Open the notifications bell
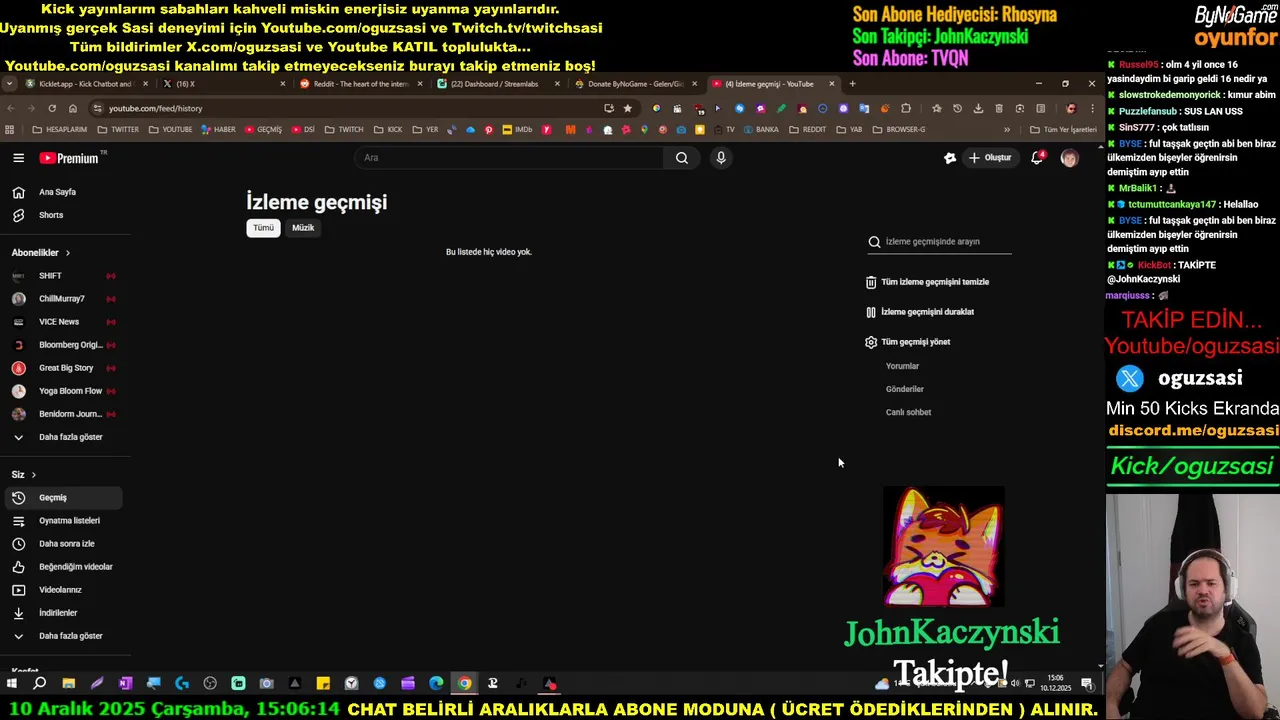Screen dimensions: 1280x720 [1037, 158]
